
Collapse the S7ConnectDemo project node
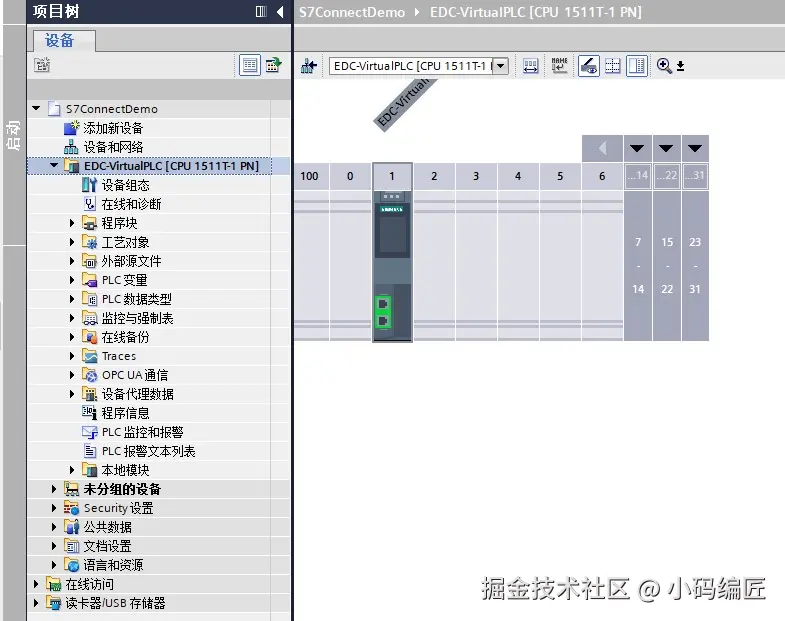click(x=36, y=108)
